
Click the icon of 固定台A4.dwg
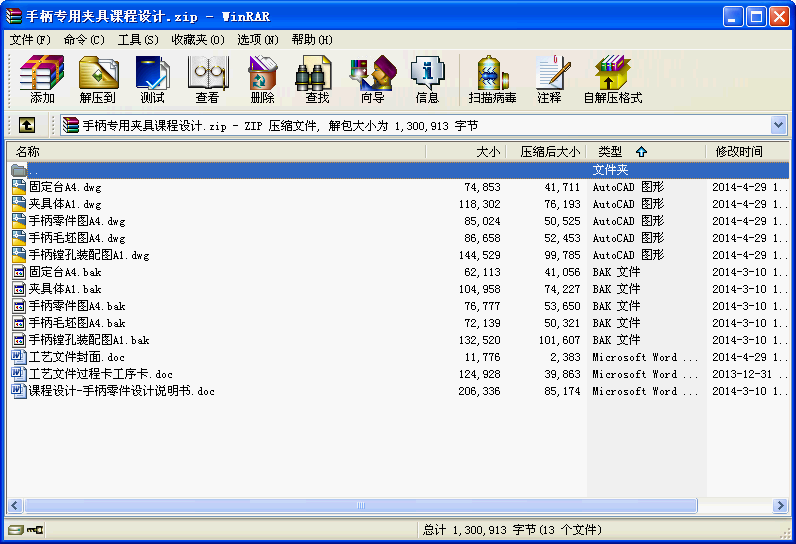[19, 187]
